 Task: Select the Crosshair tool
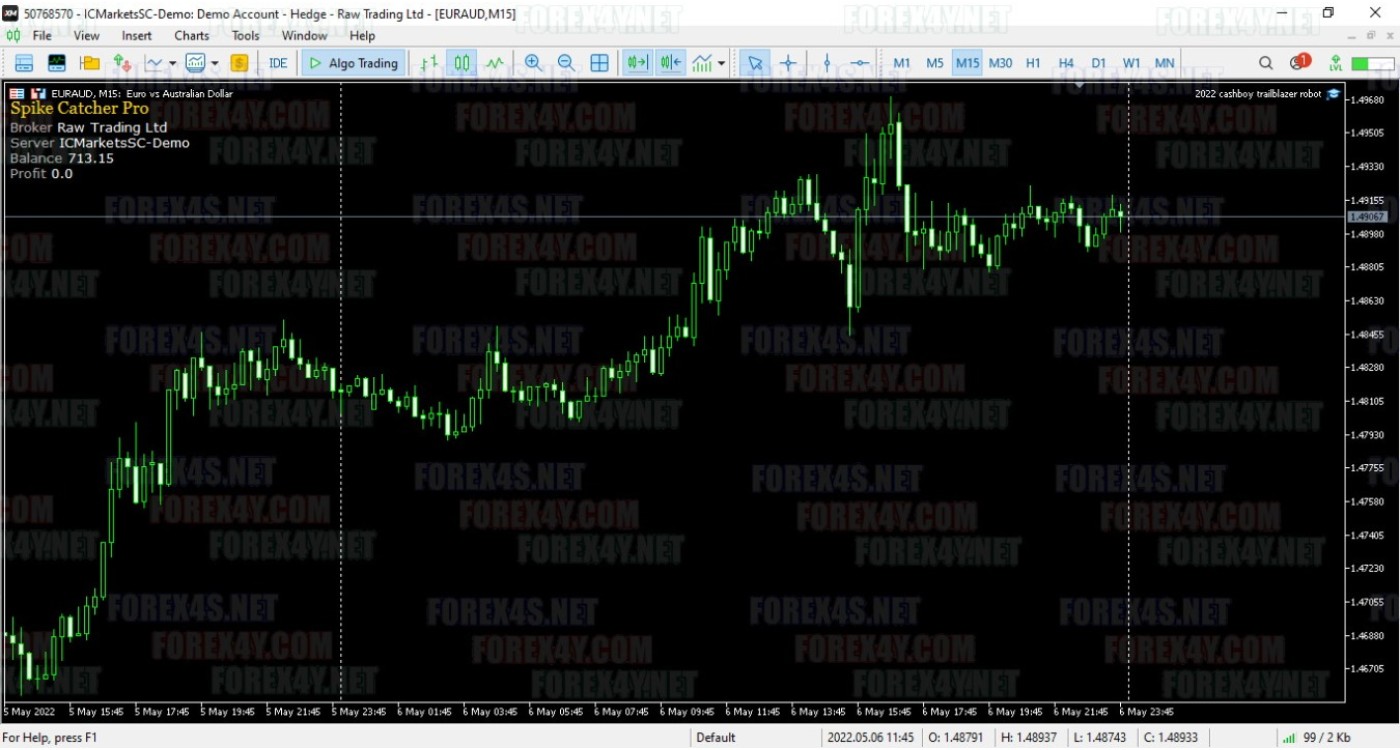click(788, 63)
